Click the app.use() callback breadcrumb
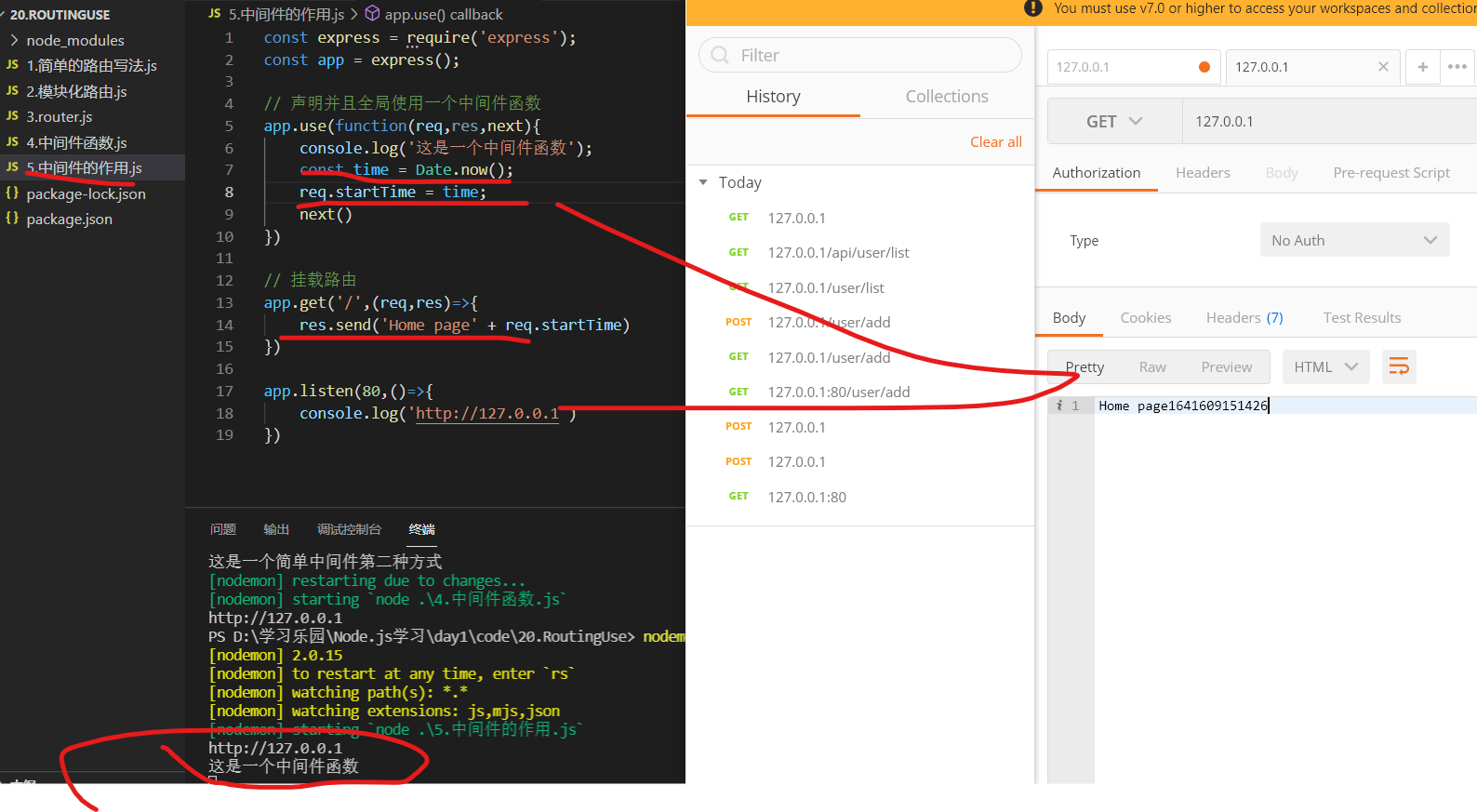Screen dimensions: 1477x812 (x=444, y=14)
